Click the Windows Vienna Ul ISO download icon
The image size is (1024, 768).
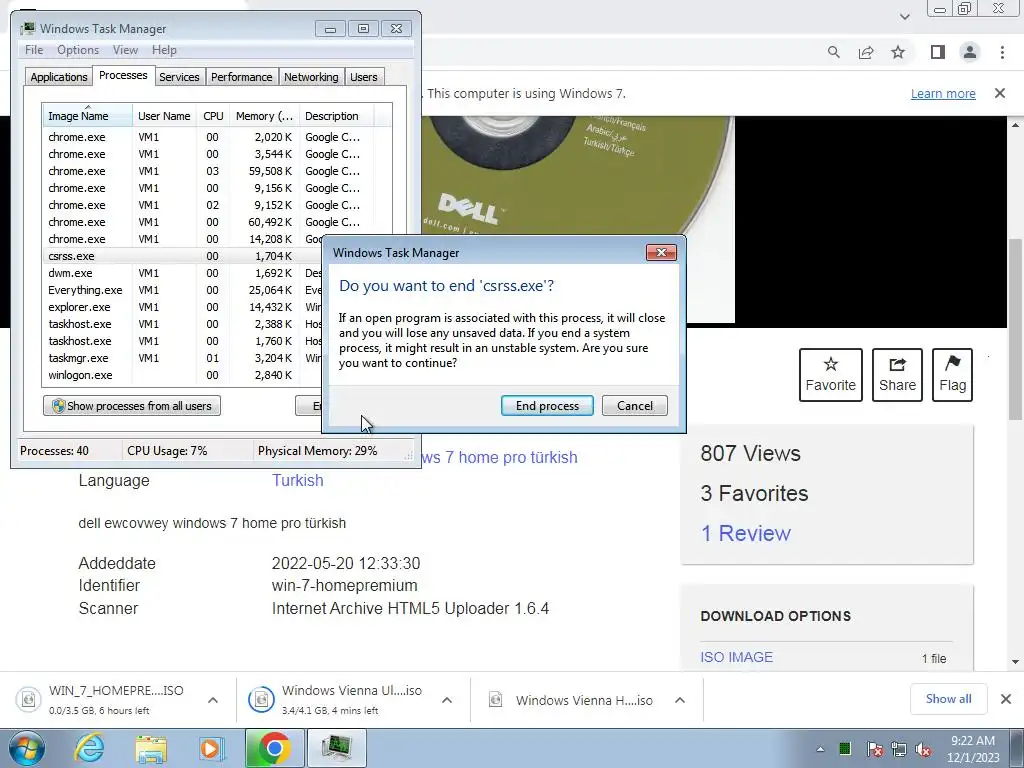click(261, 699)
